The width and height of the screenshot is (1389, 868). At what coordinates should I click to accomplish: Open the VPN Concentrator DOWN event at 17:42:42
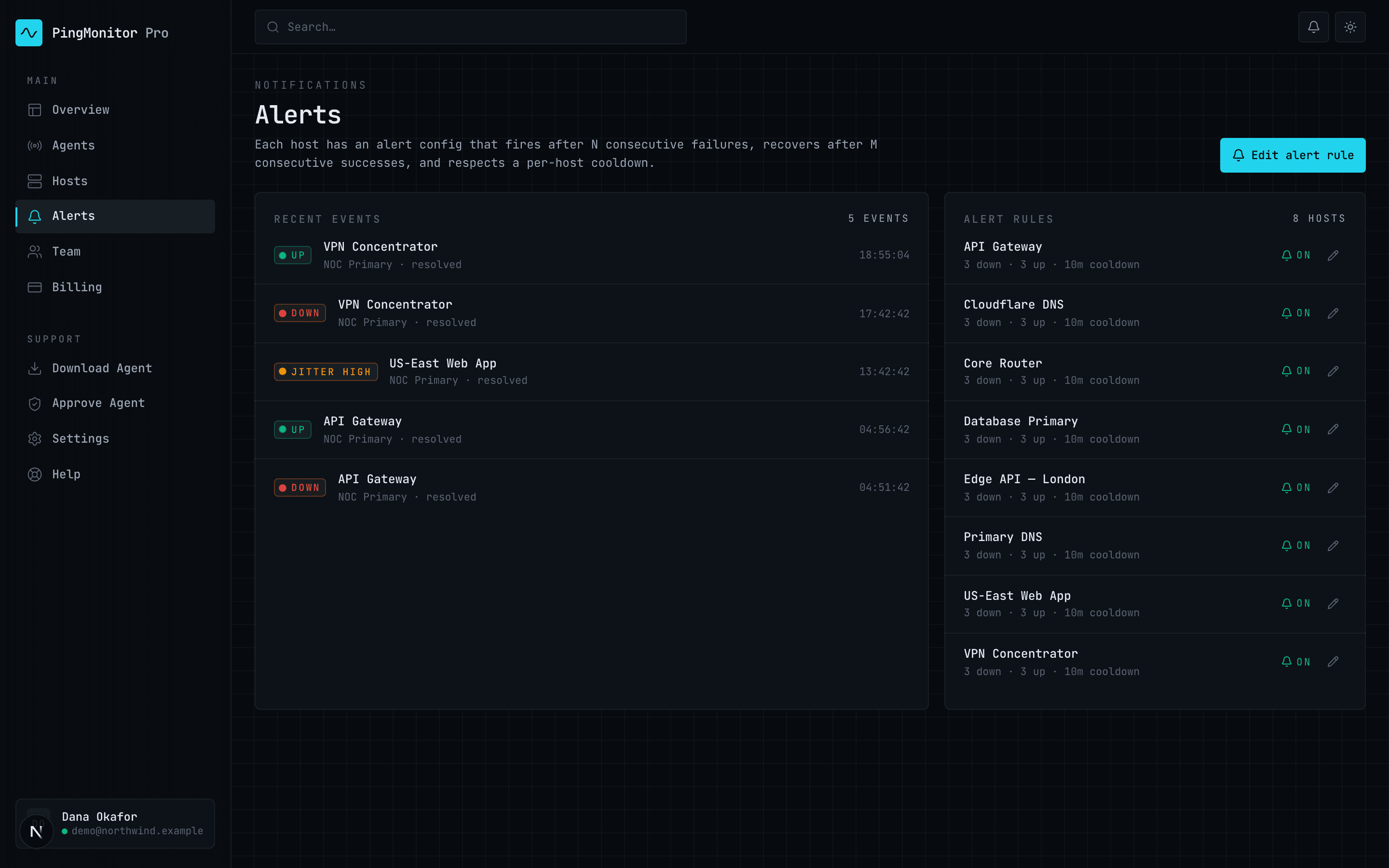[592, 313]
